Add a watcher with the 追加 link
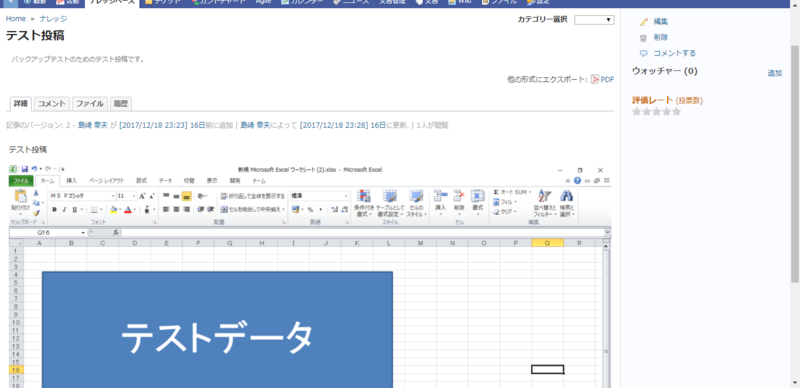Viewport: 800px width, 388px height. [x=774, y=73]
